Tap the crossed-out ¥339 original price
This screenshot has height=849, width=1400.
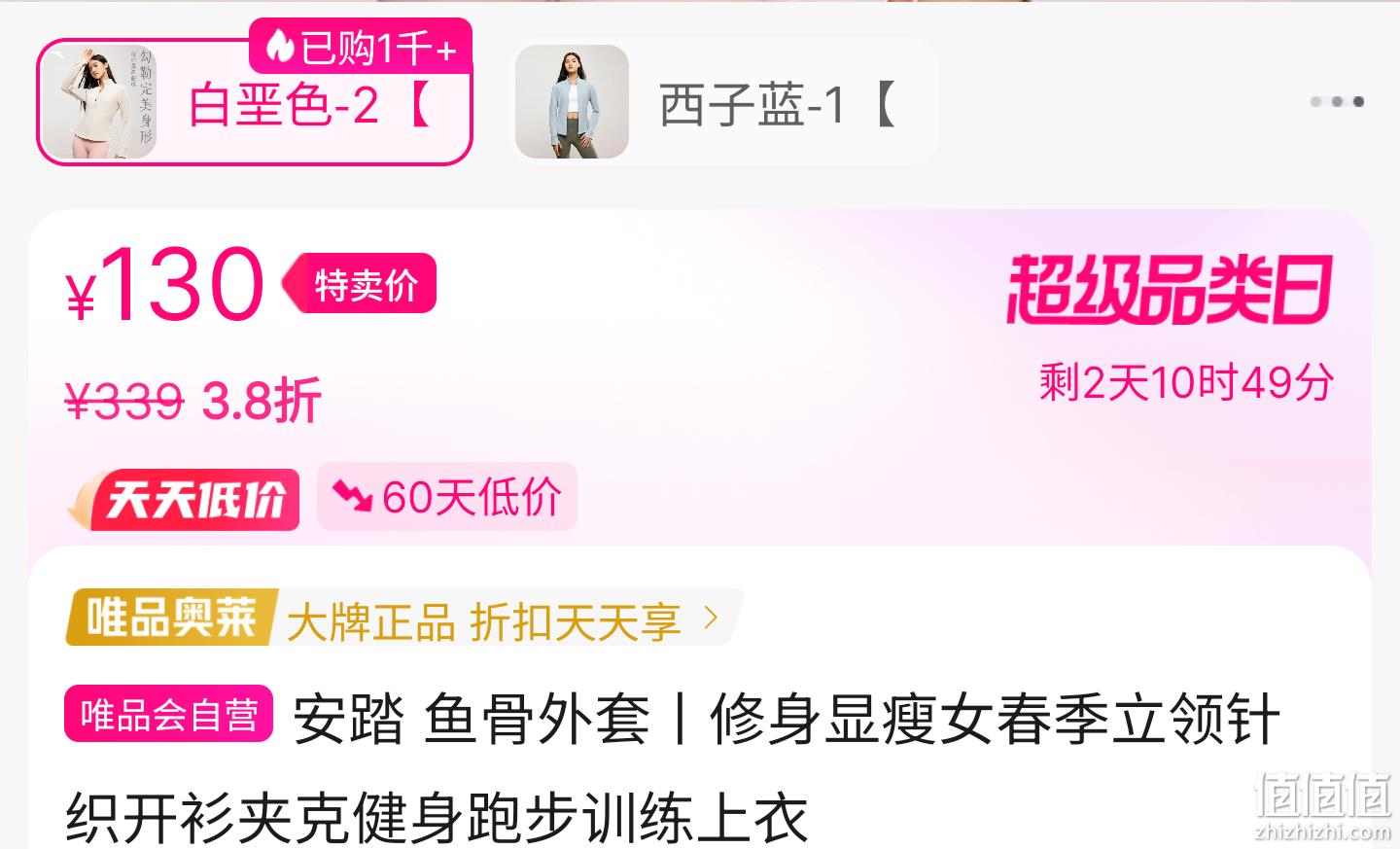click(124, 401)
